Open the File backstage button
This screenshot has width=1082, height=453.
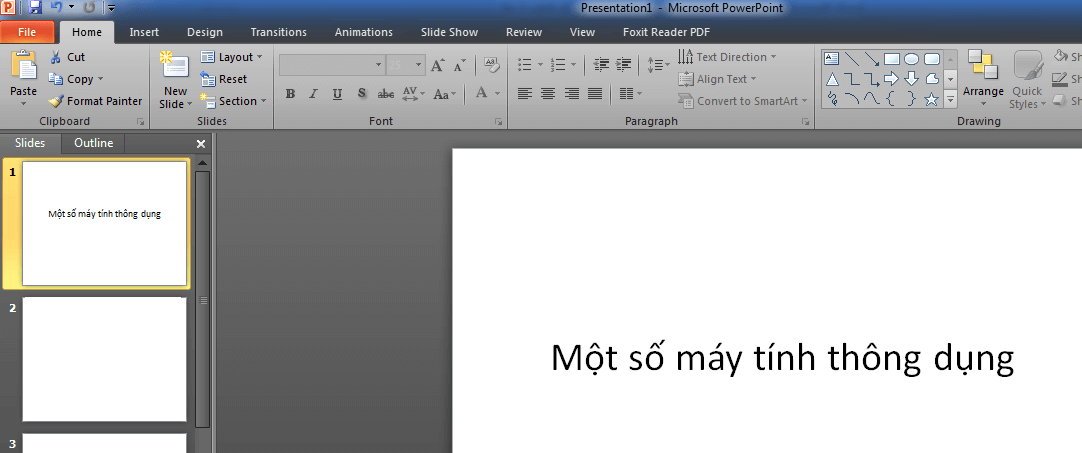[x=27, y=32]
